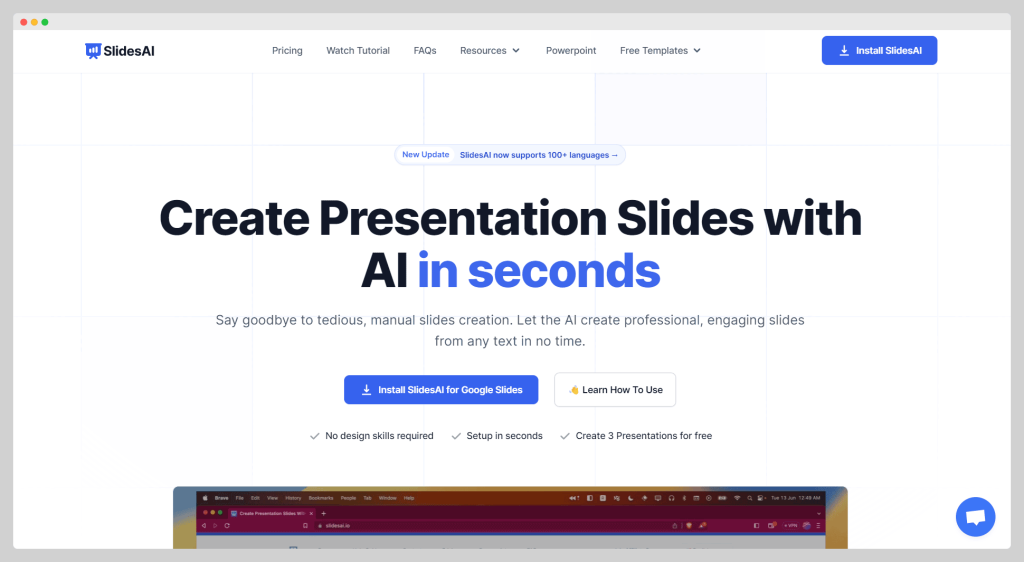Screen dimensions: 1024x562
Task: Open the 100+ languages announcement link
Action: point(539,155)
